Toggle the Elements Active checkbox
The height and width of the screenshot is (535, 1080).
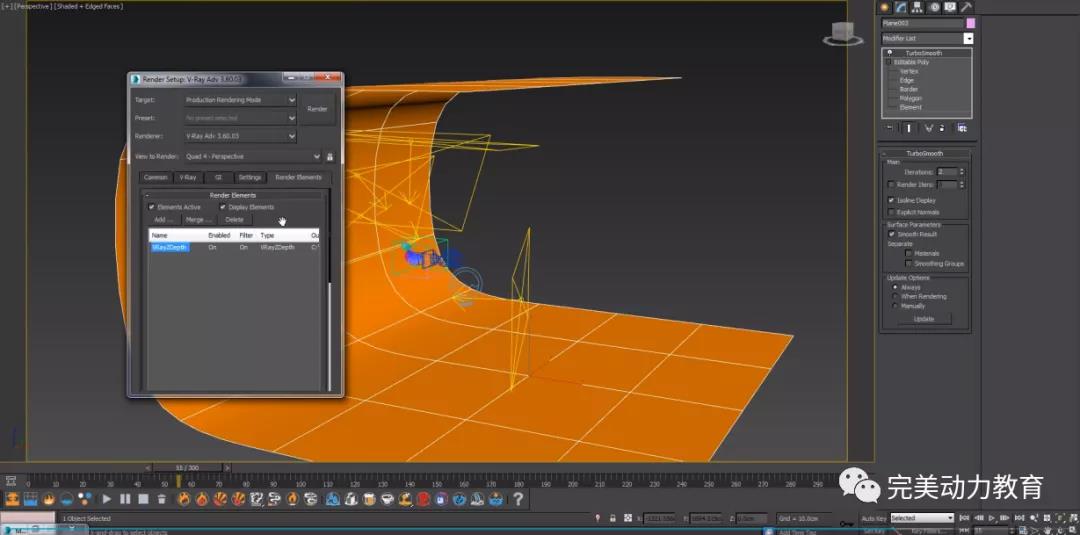[152, 207]
